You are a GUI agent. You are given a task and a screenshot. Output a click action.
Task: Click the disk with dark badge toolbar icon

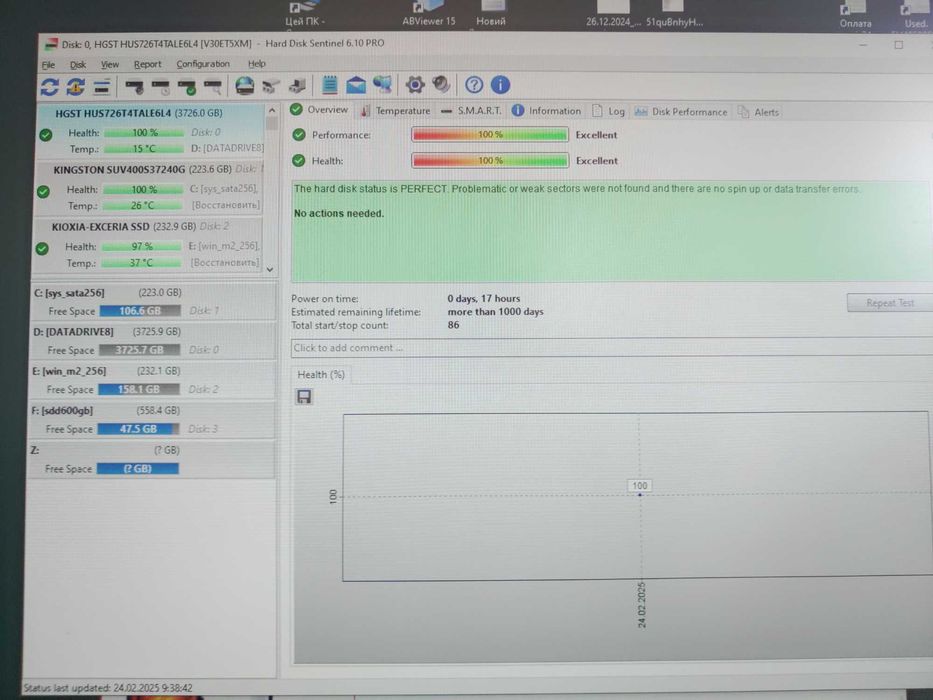[134, 87]
